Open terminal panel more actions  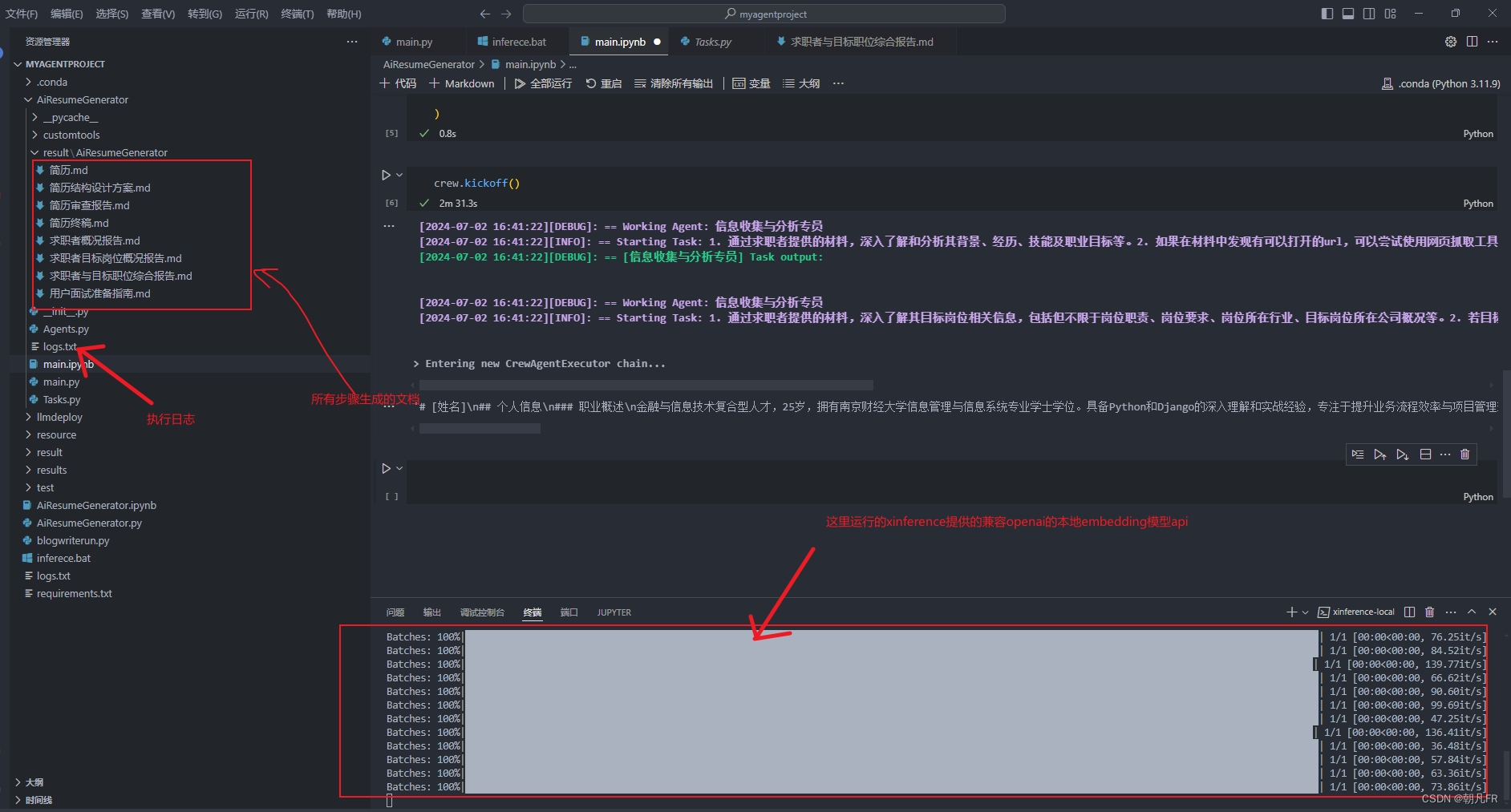1451,612
